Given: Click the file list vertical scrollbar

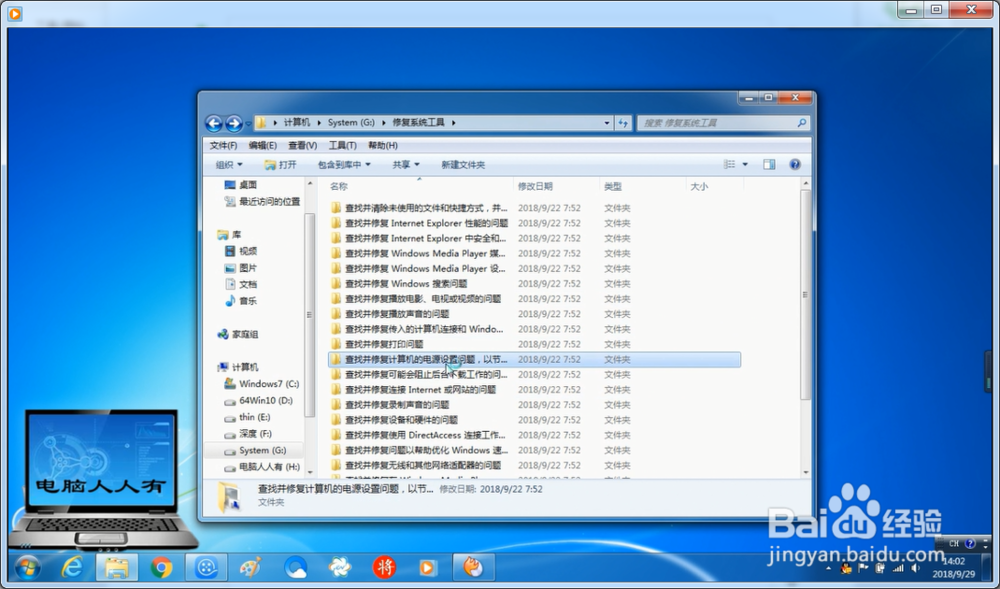Looking at the screenshot, I should point(805,294).
